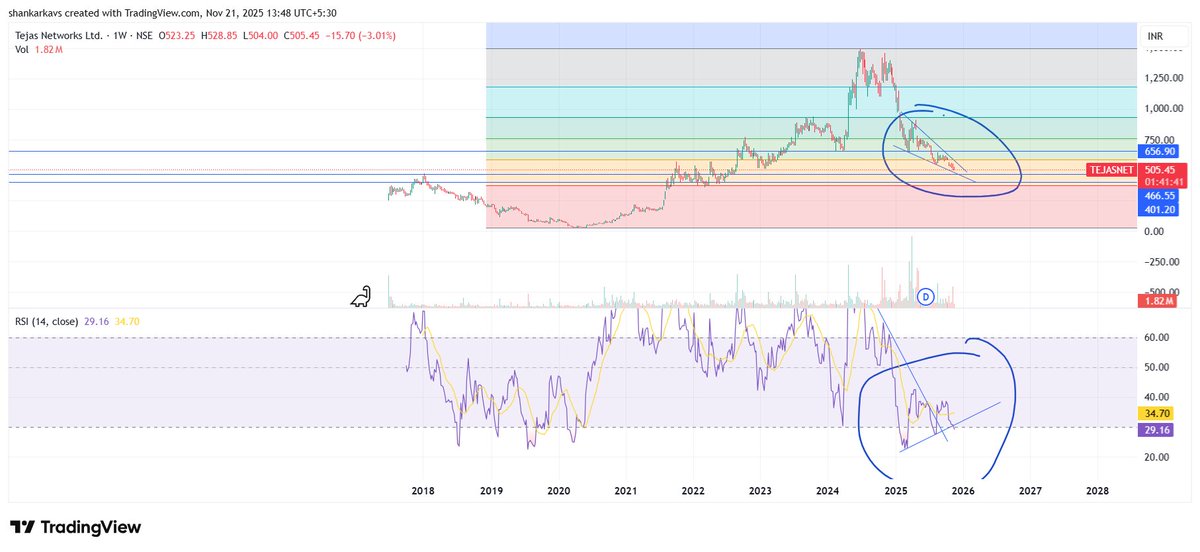Image resolution: width=1200 pixels, height=552 pixels.
Task: Click the 2019 label on the time axis
Action: pos(491,491)
